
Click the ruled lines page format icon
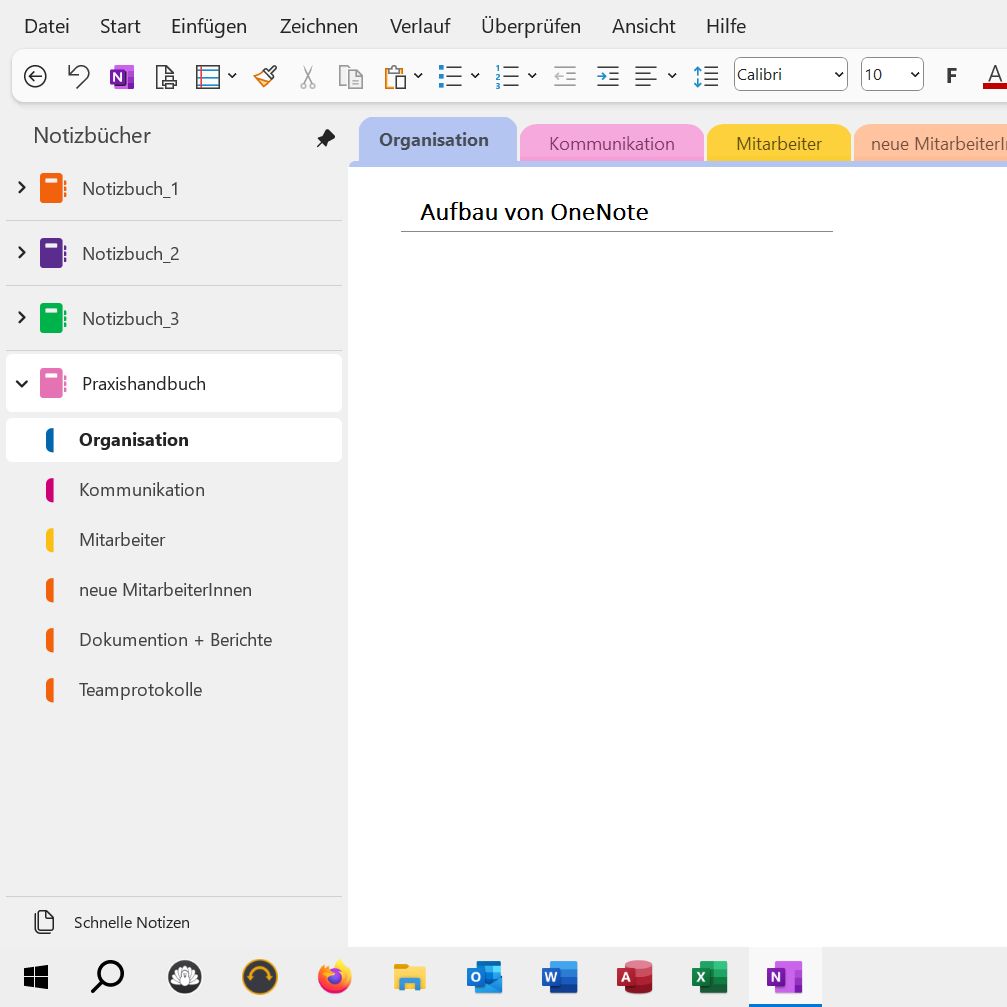pos(208,77)
